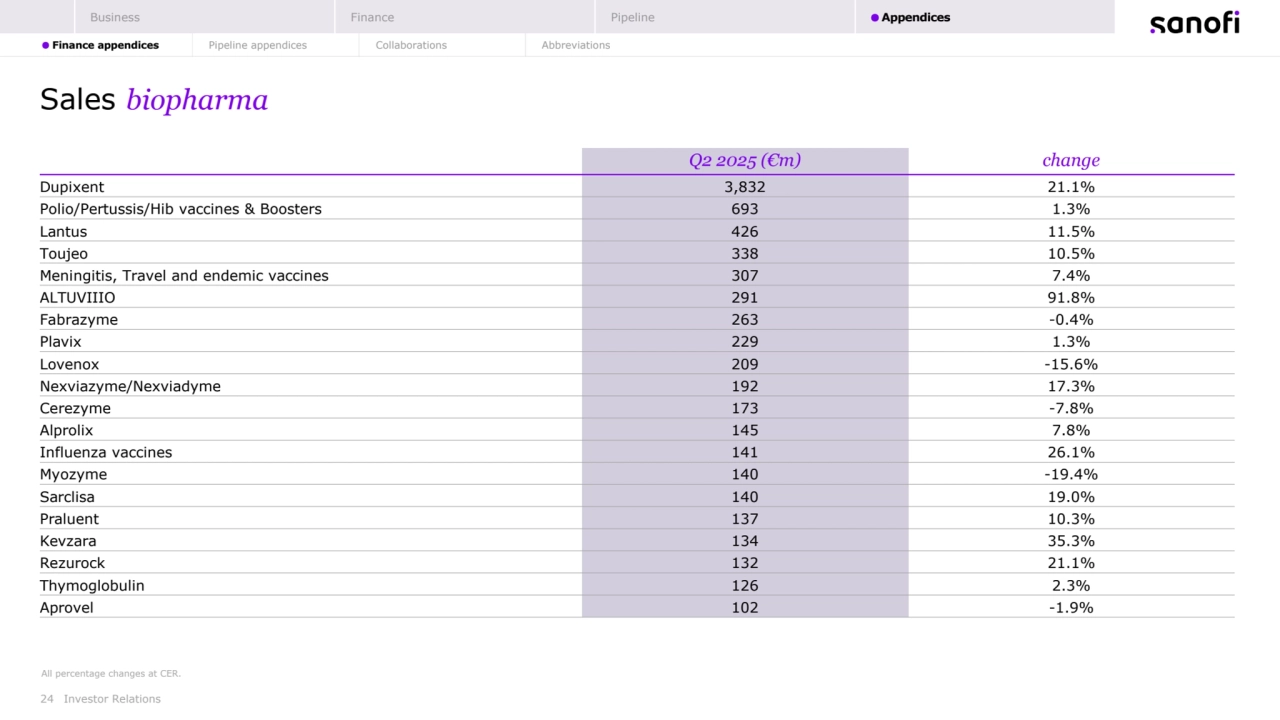1280x720 pixels.
Task: Click Fabrazyme change -0.4%
Action: coord(1070,320)
